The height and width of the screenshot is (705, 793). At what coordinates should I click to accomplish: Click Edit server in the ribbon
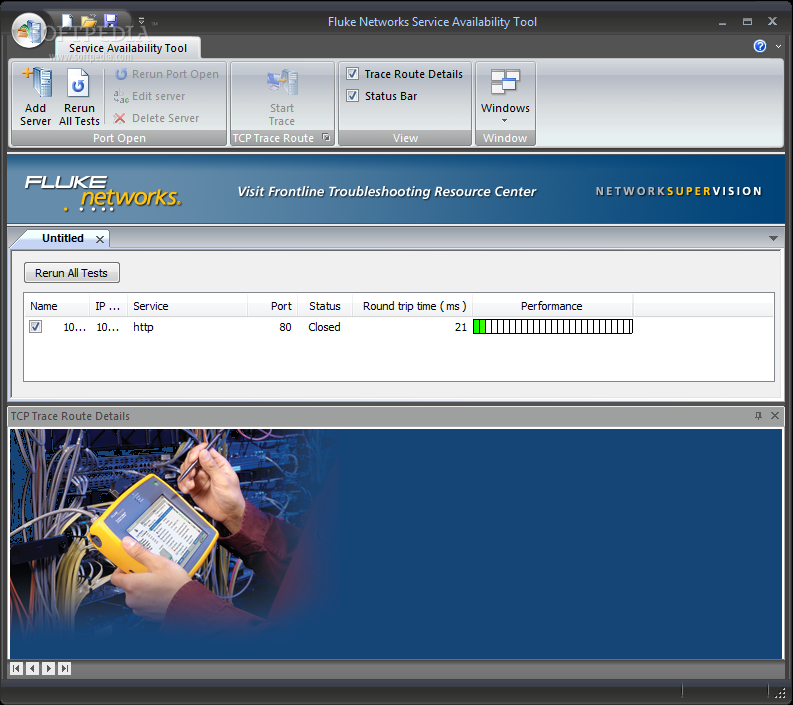(x=150, y=96)
